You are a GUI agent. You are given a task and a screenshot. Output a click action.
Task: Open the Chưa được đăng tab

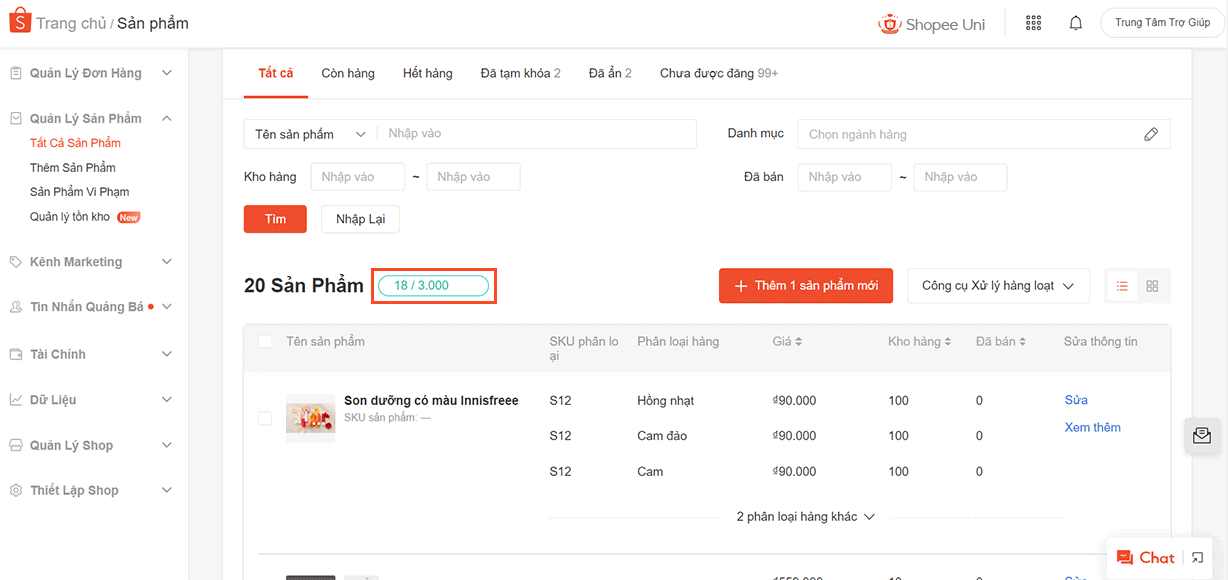[718, 73]
